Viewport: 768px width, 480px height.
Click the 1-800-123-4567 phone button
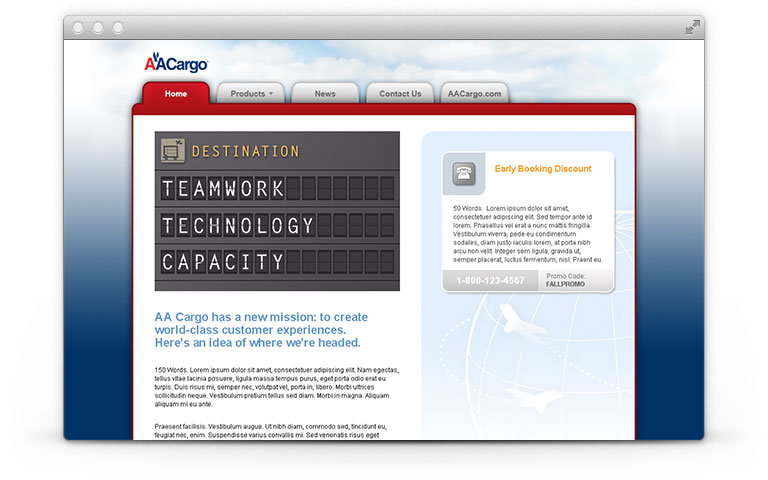click(490, 280)
